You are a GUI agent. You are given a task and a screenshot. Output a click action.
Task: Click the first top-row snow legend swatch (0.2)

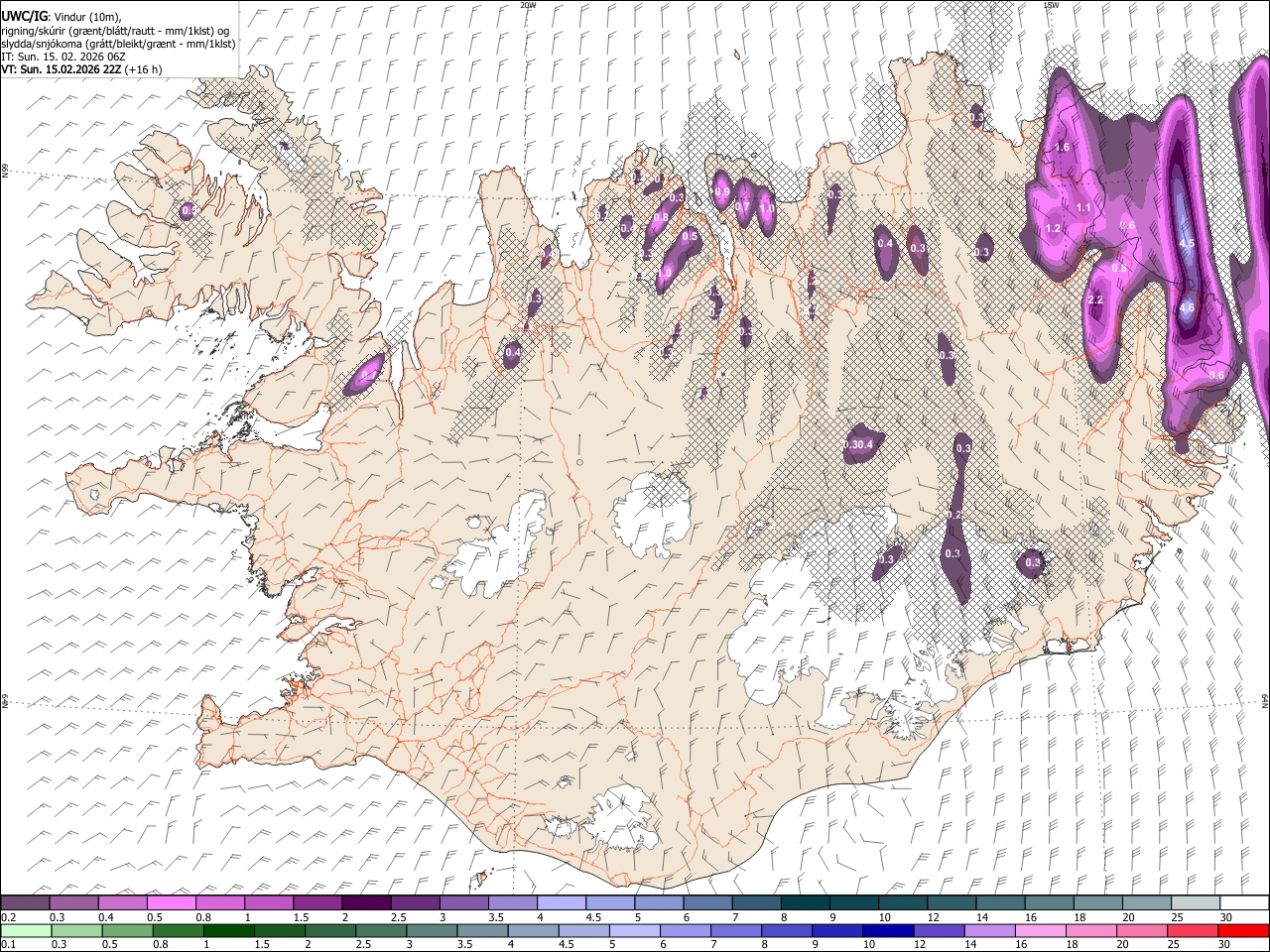tap(25, 902)
